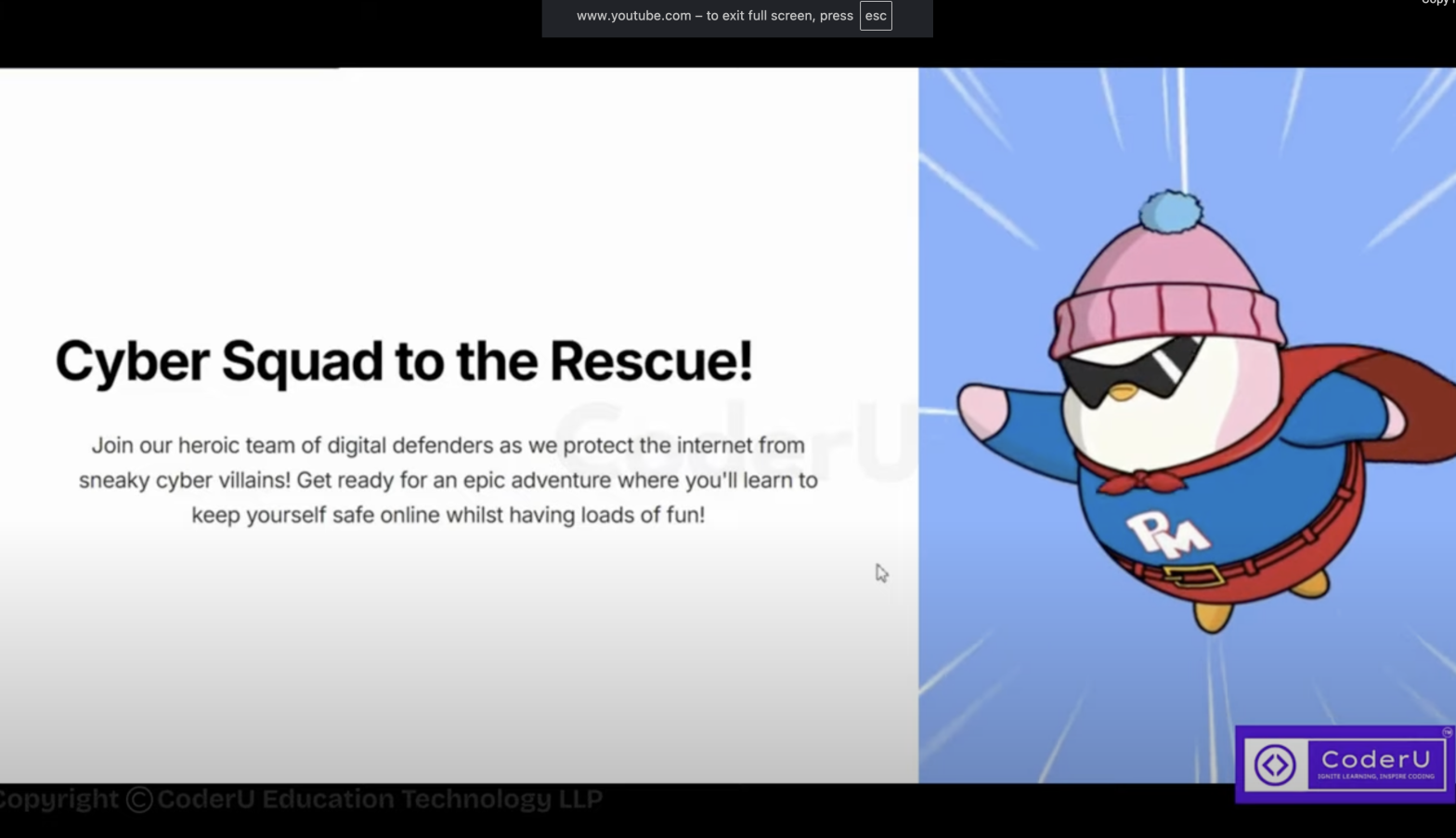Click the Ignite Learning, Inspire Coding tagline
The width and height of the screenshot is (1456, 838).
pos(1375,777)
